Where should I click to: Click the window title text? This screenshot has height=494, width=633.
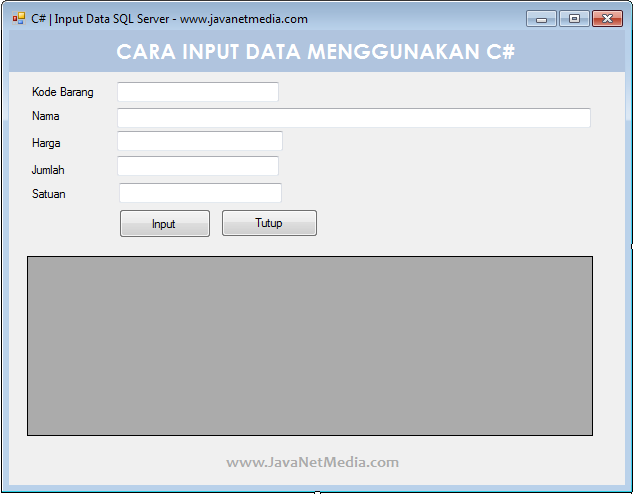click(x=170, y=19)
